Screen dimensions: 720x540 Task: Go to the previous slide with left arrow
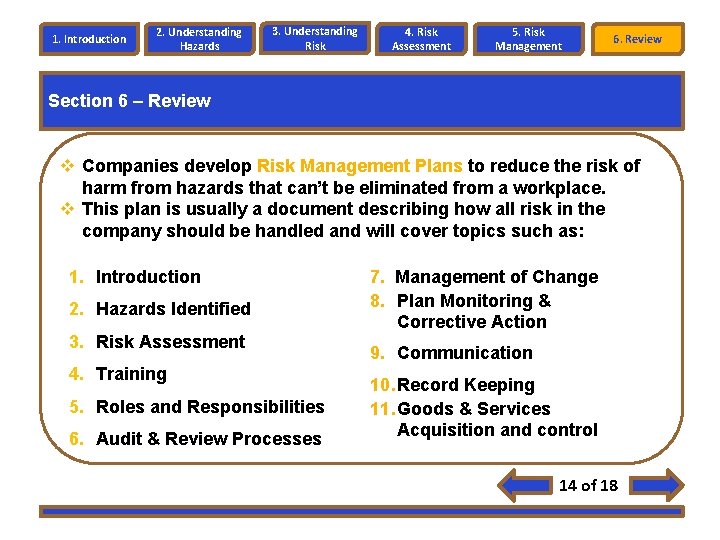click(x=525, y=485)
